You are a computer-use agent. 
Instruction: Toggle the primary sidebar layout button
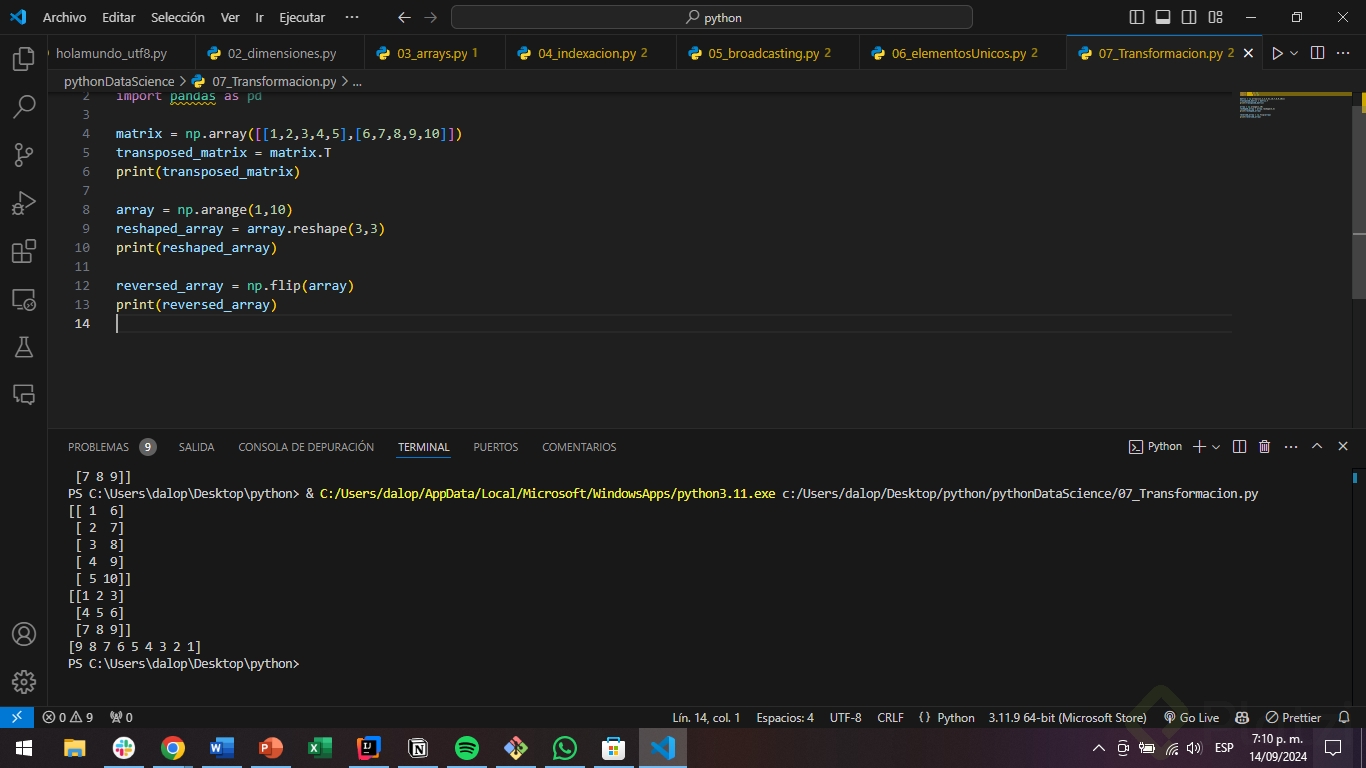click(1137, 17)
